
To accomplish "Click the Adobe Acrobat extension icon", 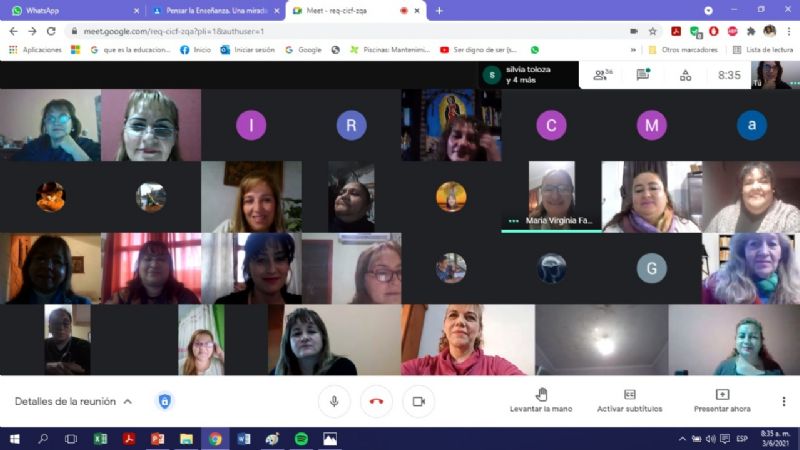I will [676, 31].
